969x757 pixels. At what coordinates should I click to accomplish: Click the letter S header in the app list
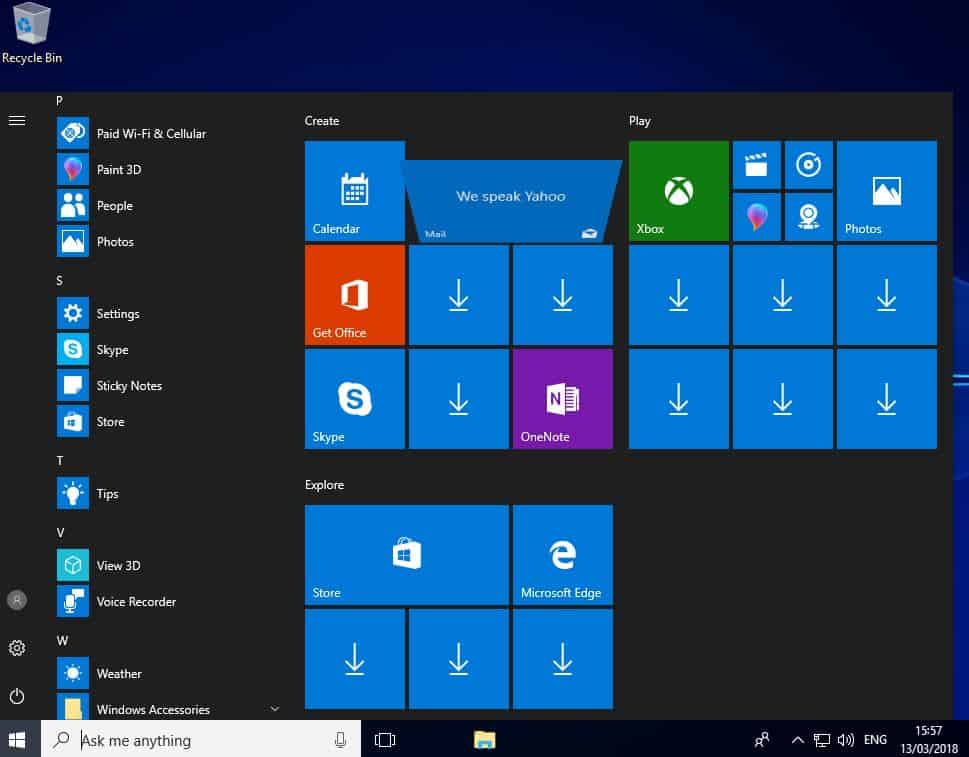coord(59,281)
